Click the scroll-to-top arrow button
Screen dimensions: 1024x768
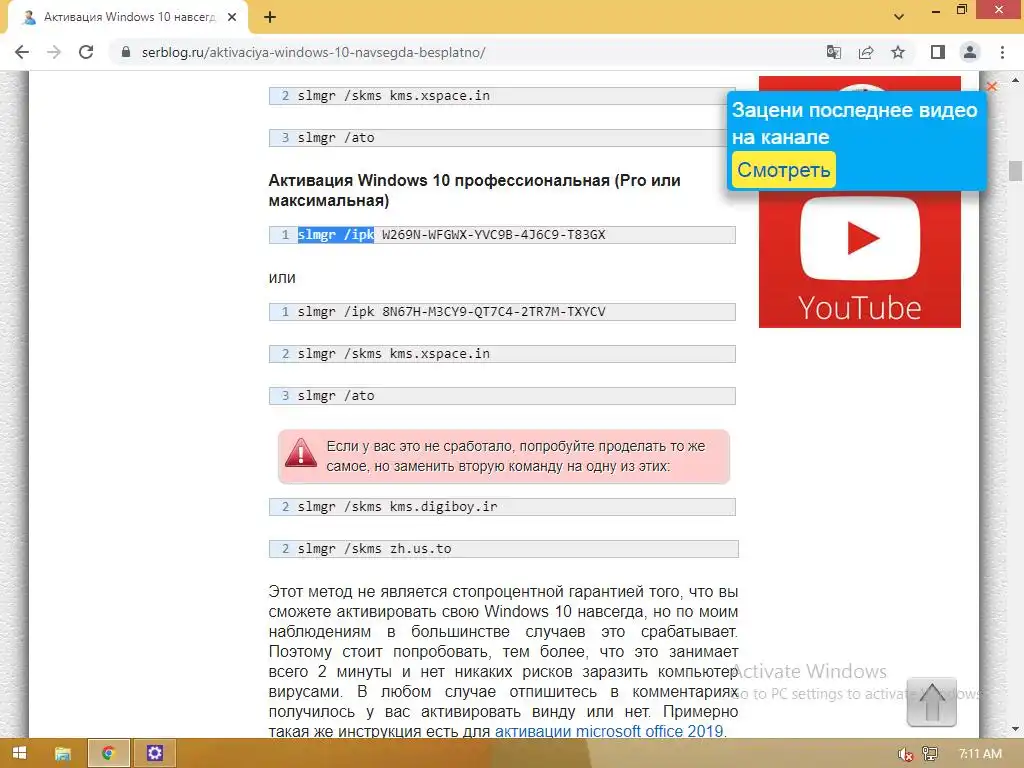coord(931,702)
